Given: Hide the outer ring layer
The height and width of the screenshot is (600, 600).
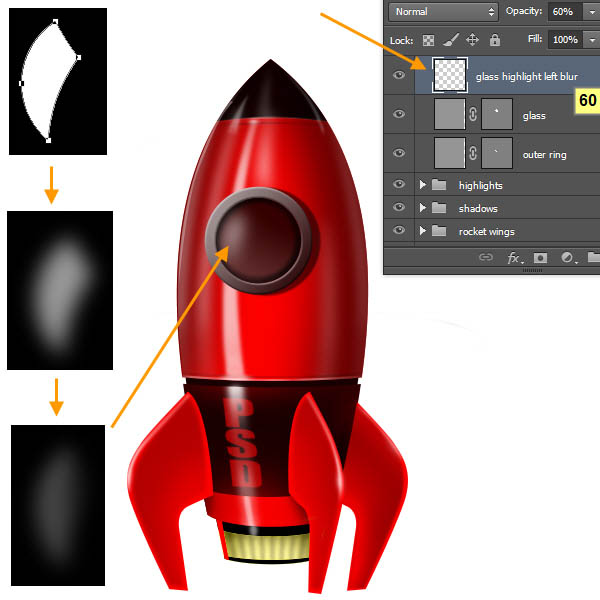Looking at the screenshot, I should [x=400, y=154].
